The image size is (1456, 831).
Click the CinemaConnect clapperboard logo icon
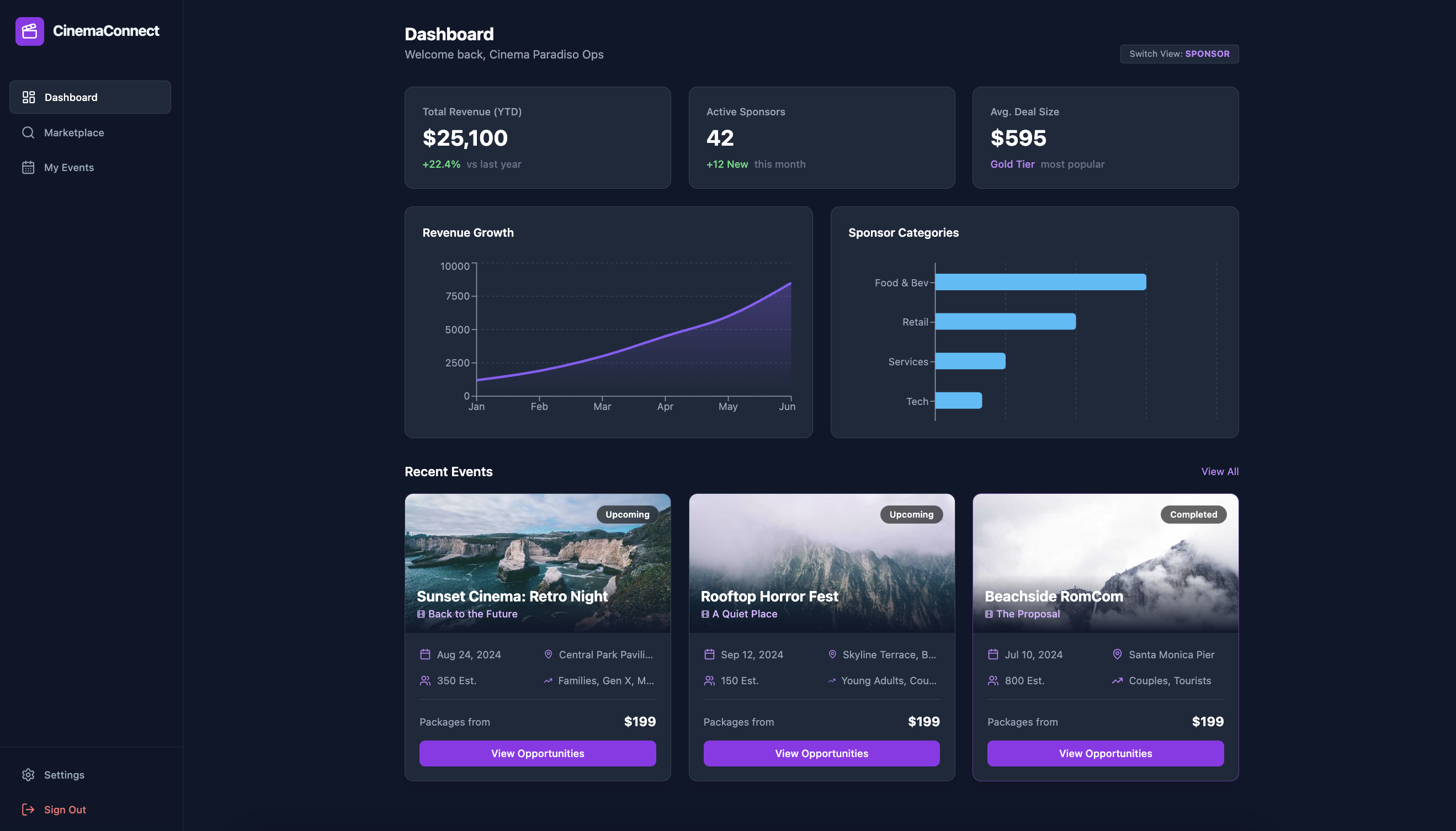pos(30,31)
